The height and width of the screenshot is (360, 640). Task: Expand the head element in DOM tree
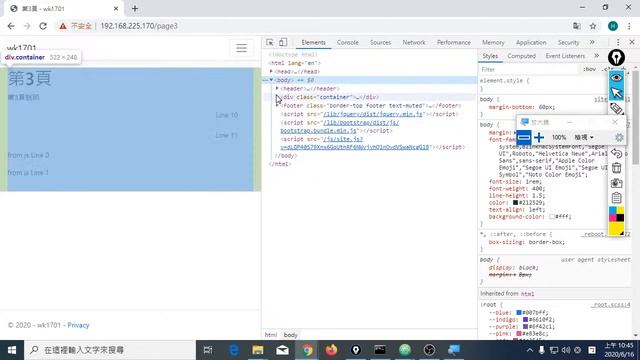click(x=271, y=71)
